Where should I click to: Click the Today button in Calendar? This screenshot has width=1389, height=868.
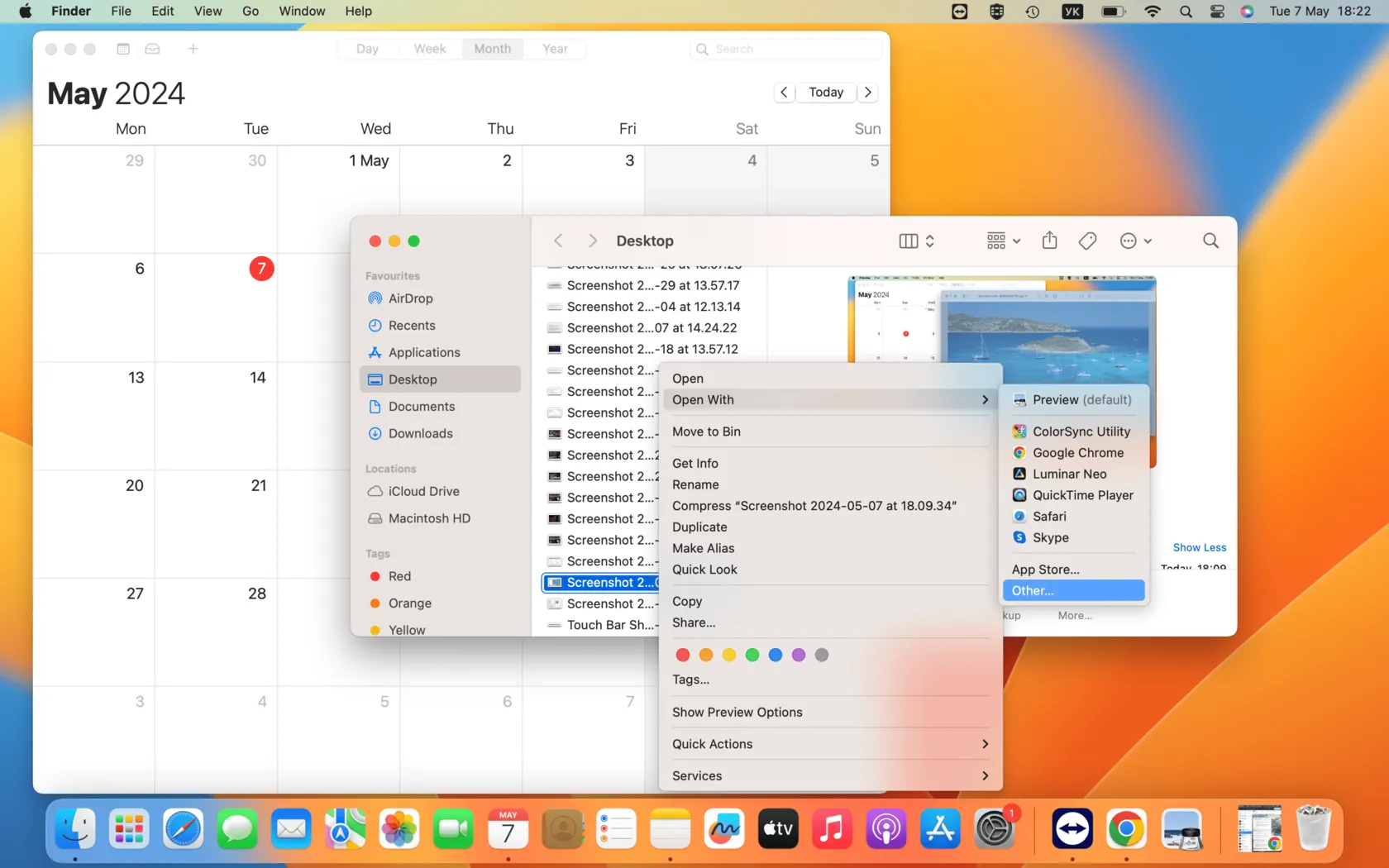[825, 92]
